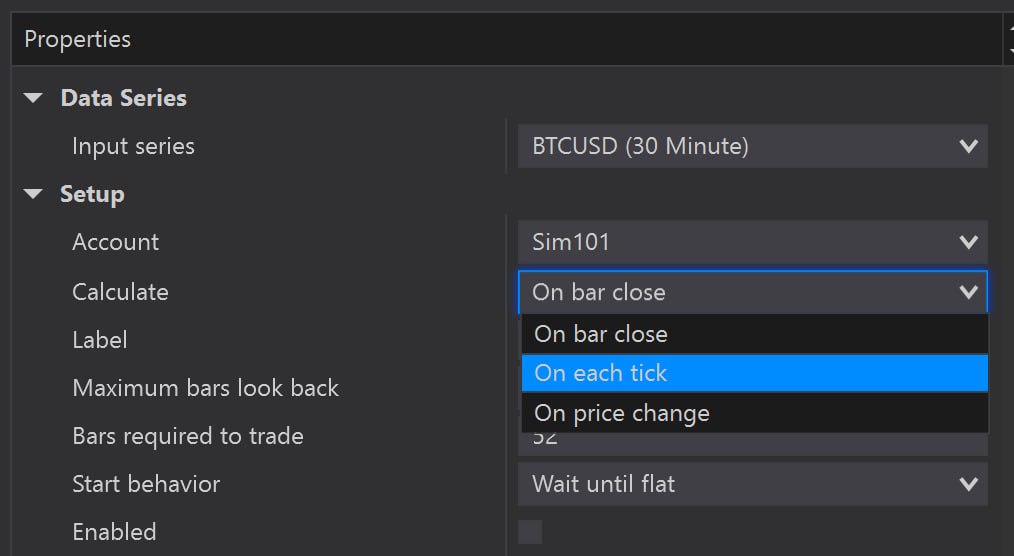Screen dimensions: 1014x556
Task: Choose 'On each tick' option
Action: [754, 373]
